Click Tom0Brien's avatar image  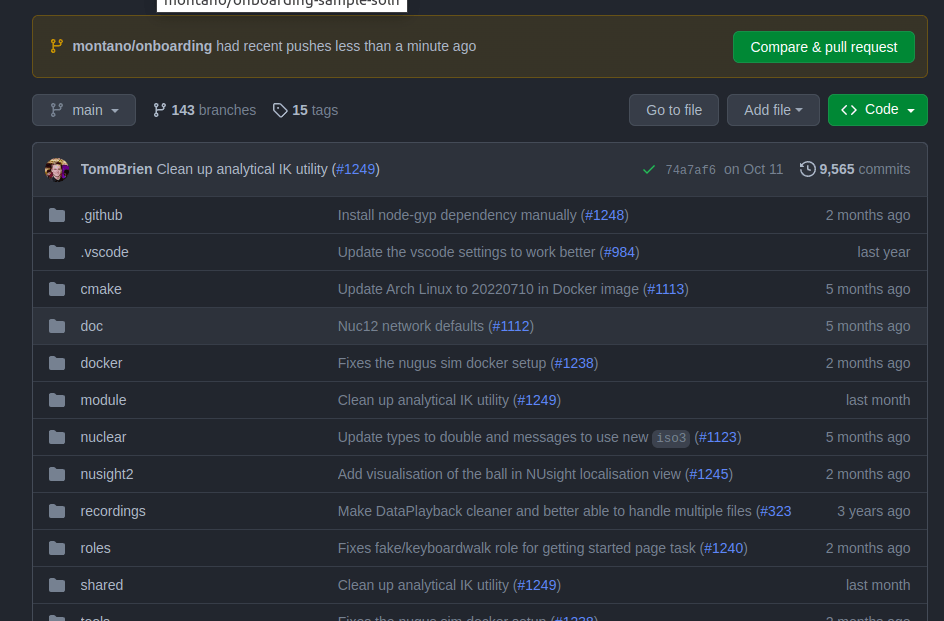tap(57, 169)
